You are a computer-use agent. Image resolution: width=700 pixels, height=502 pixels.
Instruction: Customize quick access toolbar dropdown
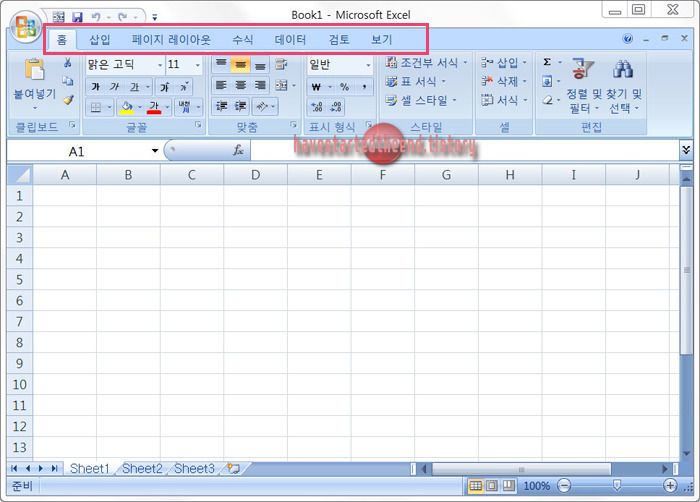click(154, 18)
